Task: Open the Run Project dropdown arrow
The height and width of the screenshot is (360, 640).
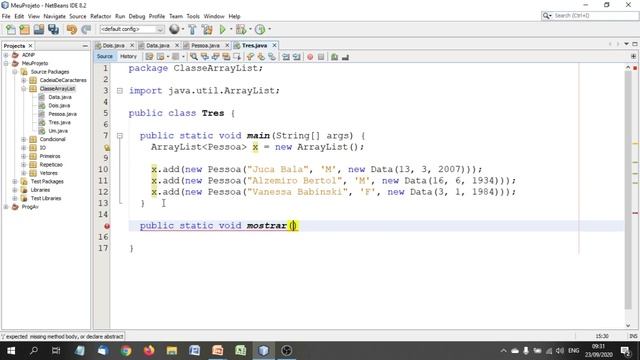Action: tap(231, 29)
